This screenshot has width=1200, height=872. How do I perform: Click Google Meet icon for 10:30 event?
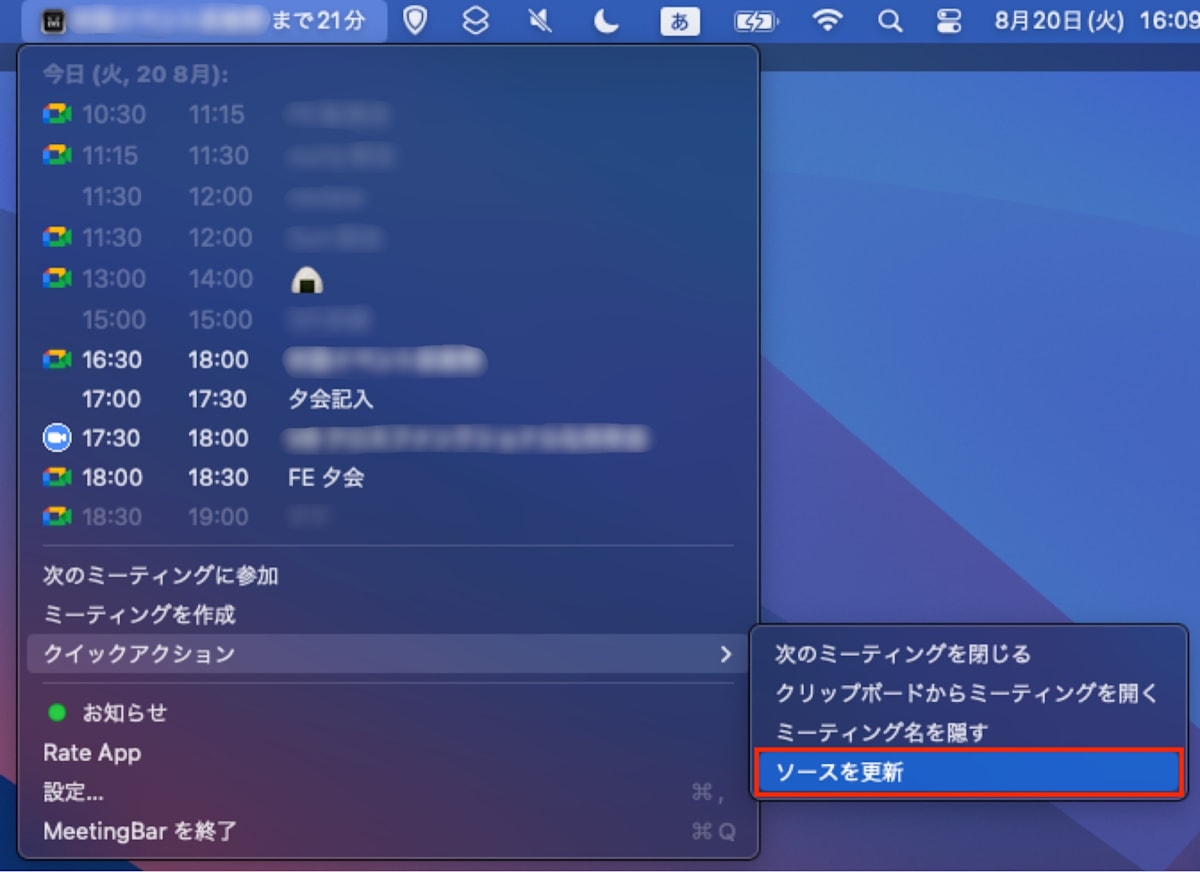(x=57, y=114)
